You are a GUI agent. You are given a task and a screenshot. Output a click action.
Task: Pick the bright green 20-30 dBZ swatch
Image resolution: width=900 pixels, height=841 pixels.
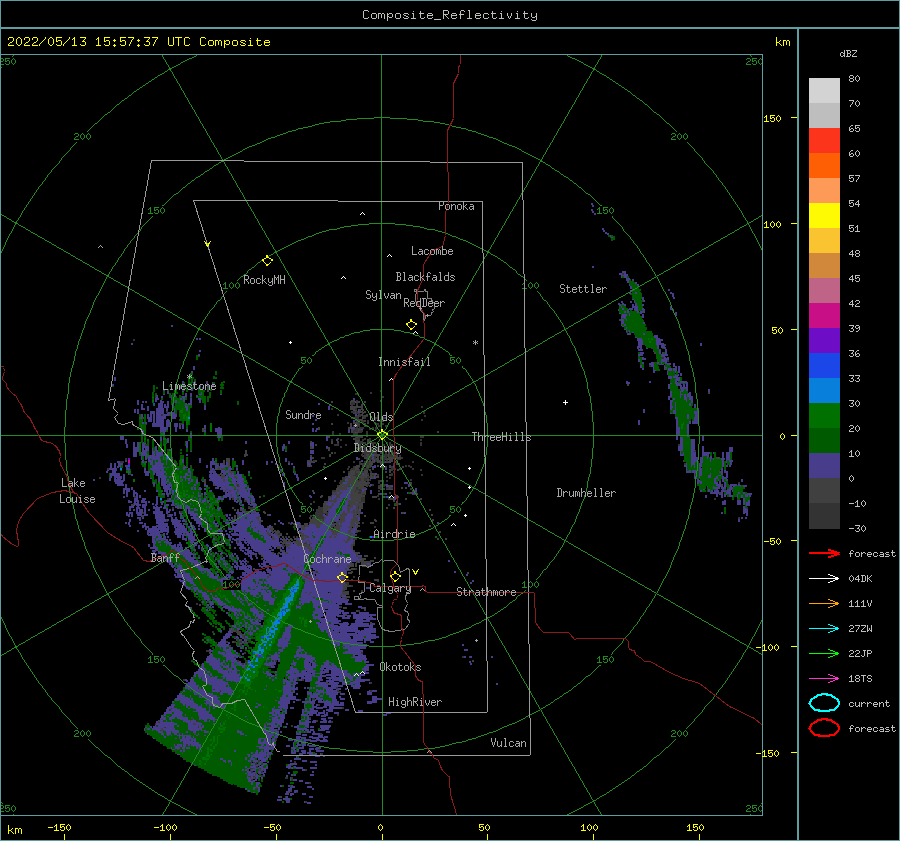[x=824, y=416]
